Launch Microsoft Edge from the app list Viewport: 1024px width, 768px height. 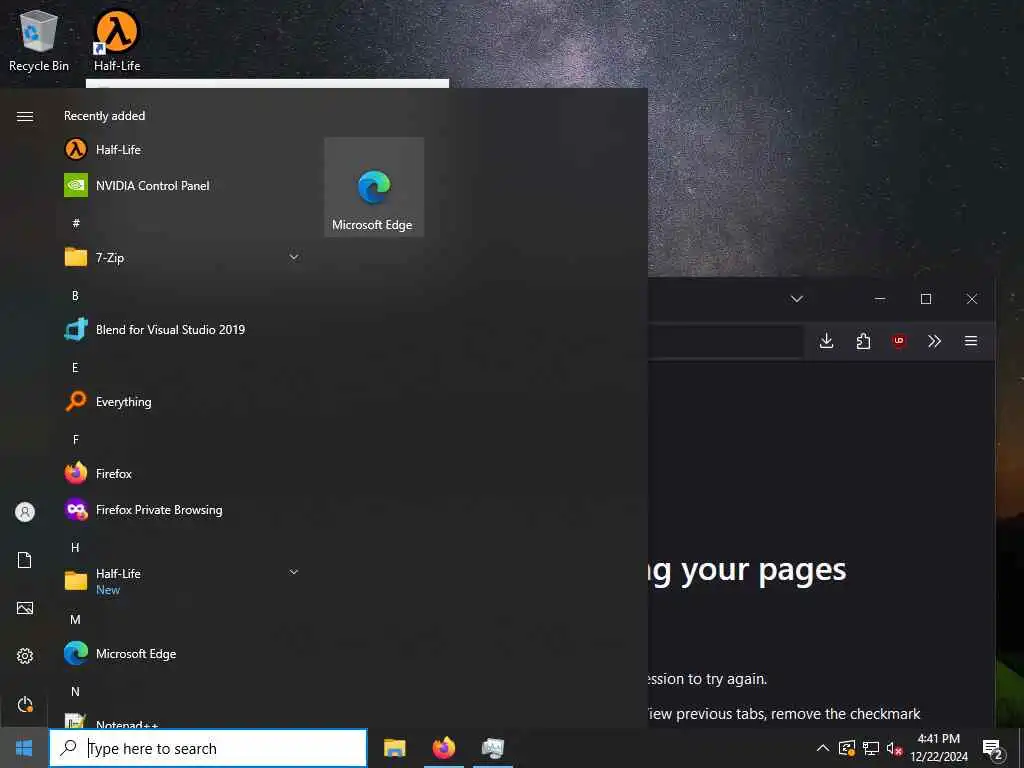click(x=183, y=653)
